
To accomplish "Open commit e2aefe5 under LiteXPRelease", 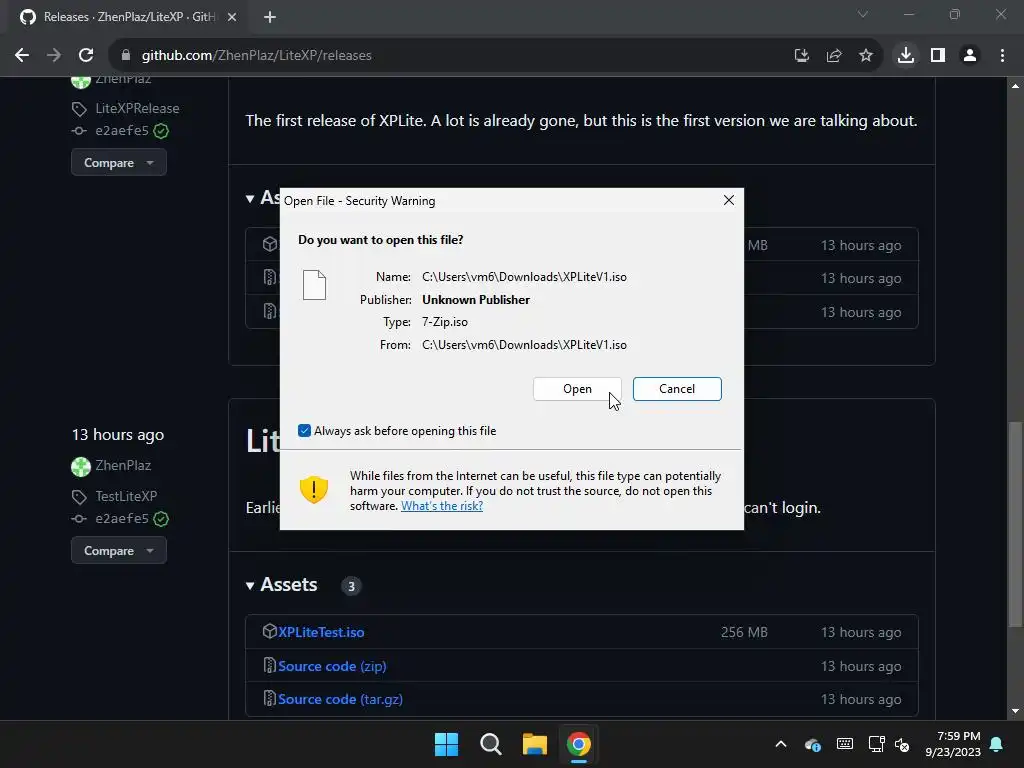I will click(122, 131).
